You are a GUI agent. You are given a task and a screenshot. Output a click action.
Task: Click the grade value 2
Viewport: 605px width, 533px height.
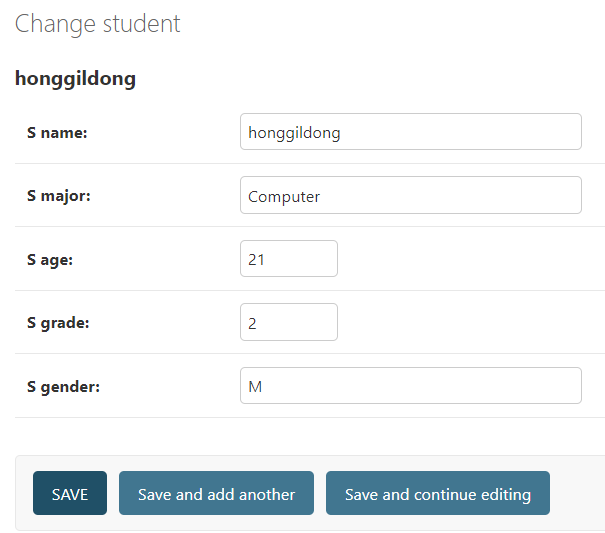[x=253, y=323]
